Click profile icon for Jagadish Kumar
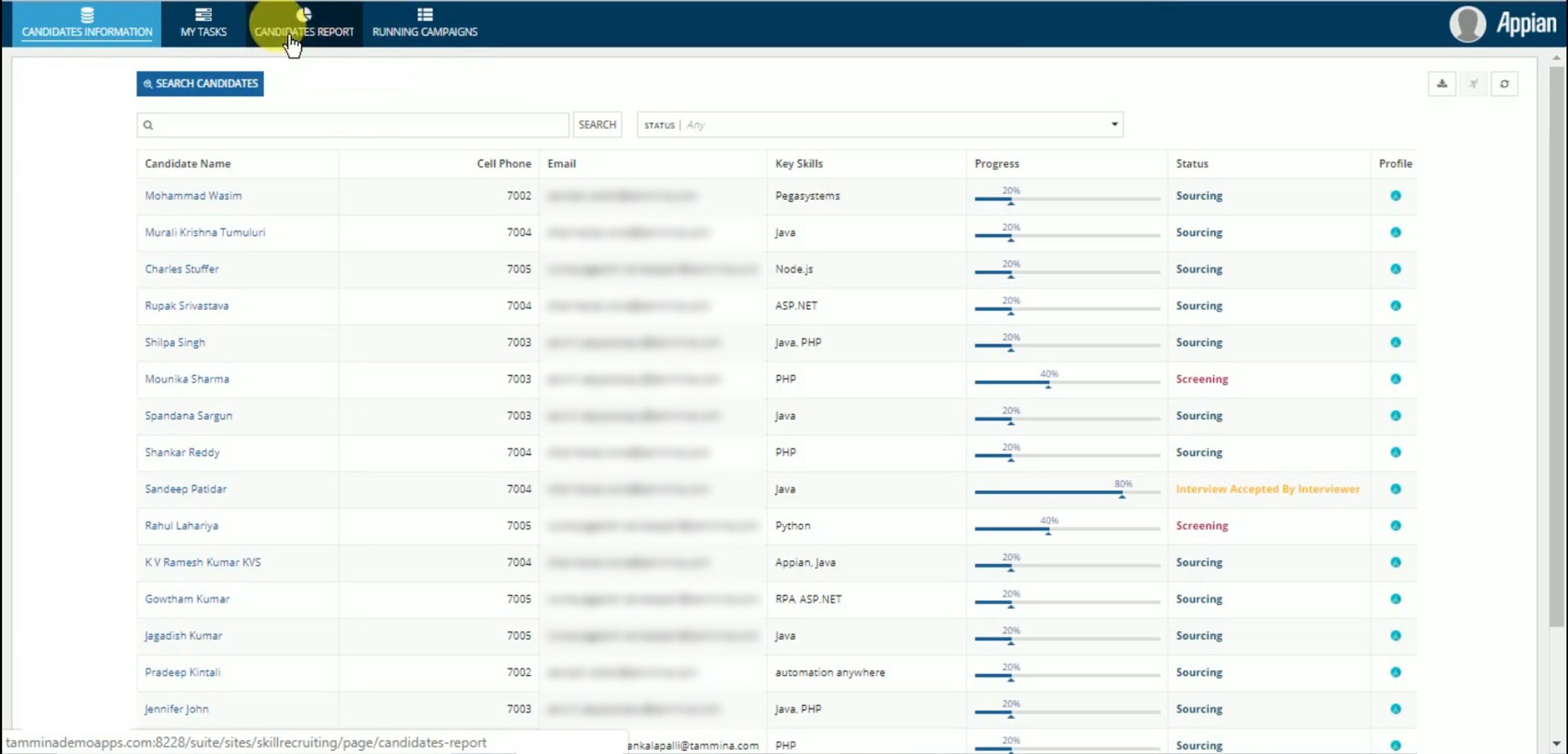This screenshot has height=754, width=1568. click(x=1396, y=635)
